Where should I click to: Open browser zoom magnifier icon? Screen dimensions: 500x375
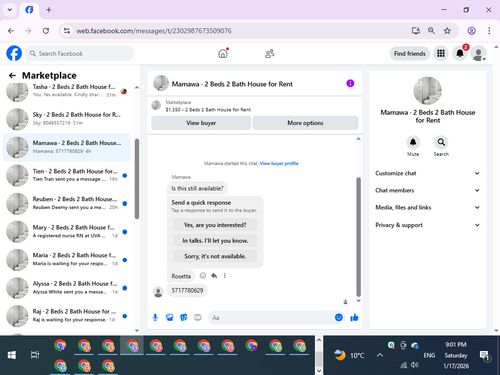point(431,31)
